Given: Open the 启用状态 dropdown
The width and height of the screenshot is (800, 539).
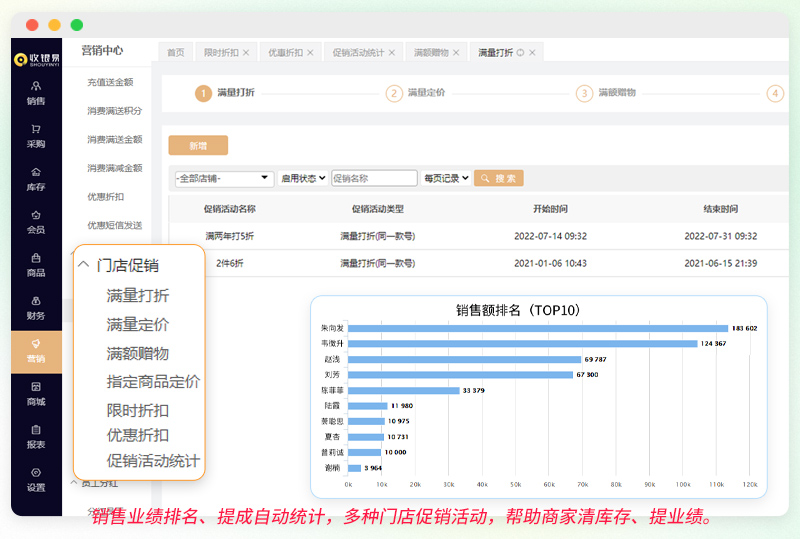Looking at the screenshot, I should [x=303, y=178].
